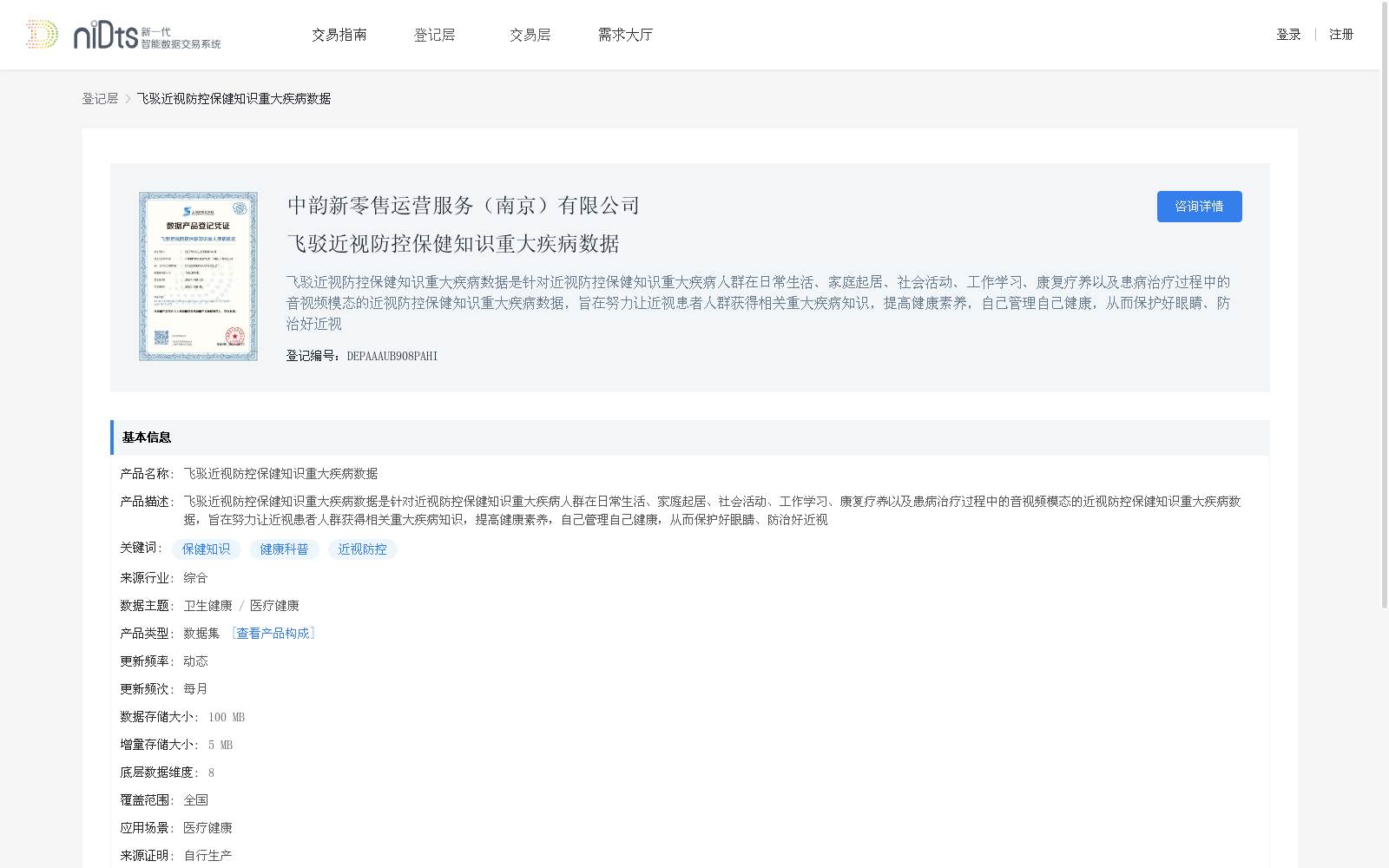This screenshot has width=1389, height=868.
Task: Click the 卫生健康 data theme value
Action: 208,606
